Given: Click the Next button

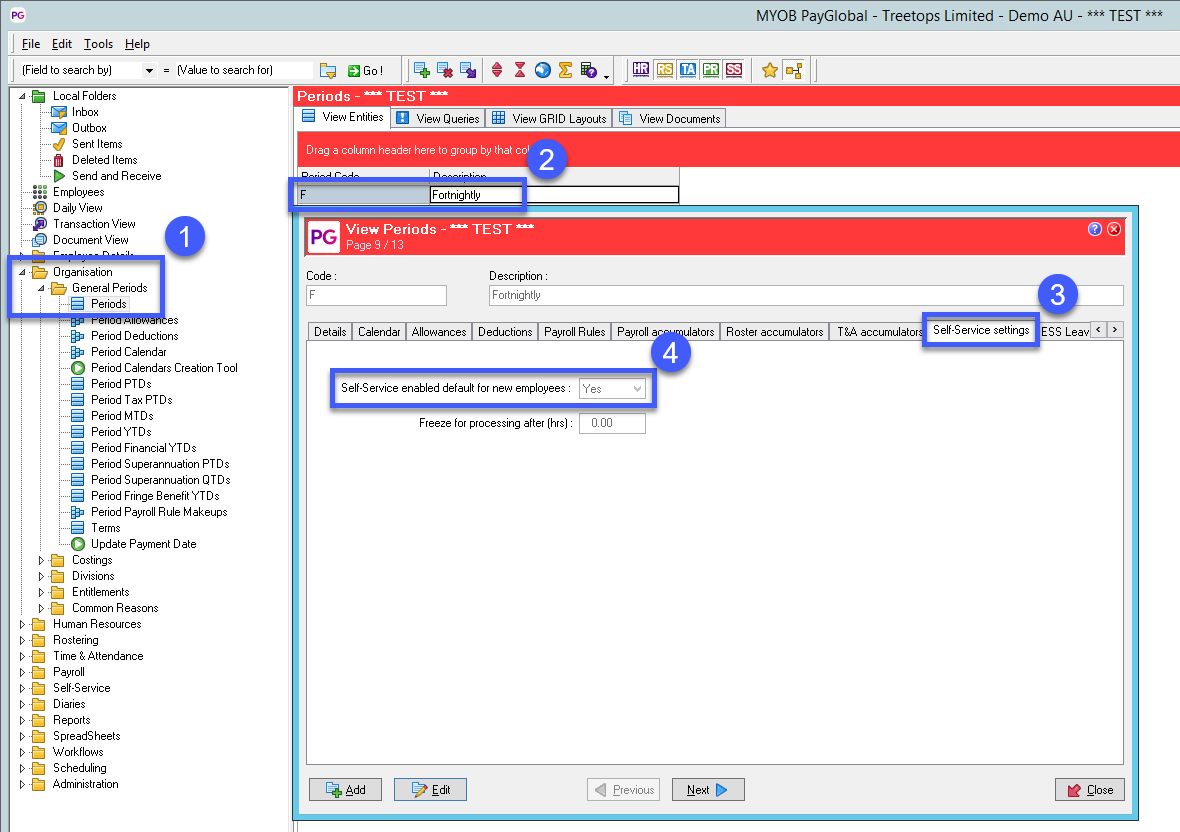Looking at the screenshot, I should pyautogui.click(x=707, y=790).
